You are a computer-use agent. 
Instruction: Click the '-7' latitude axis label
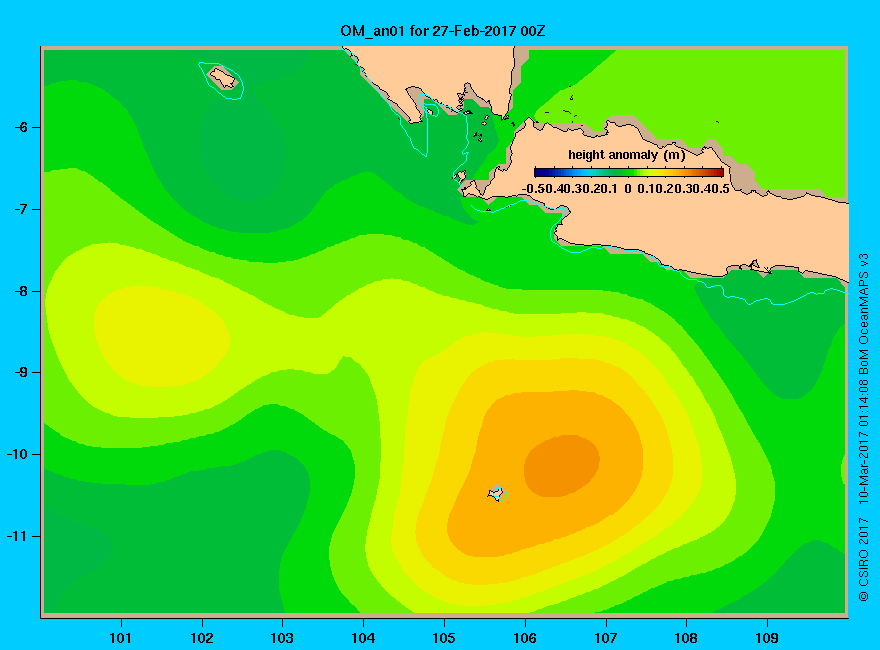pos(21,209)
